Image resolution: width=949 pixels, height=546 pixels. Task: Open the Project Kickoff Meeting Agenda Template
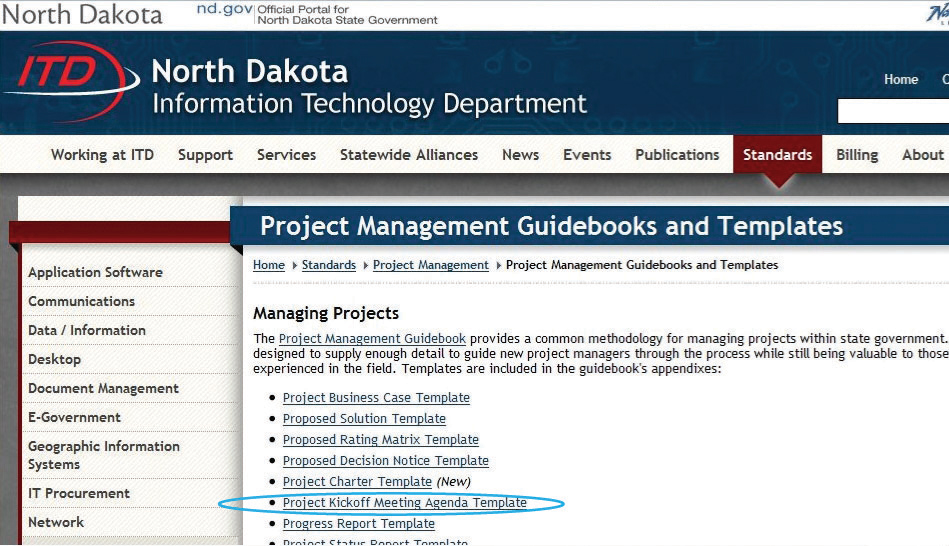coord(404,502)
